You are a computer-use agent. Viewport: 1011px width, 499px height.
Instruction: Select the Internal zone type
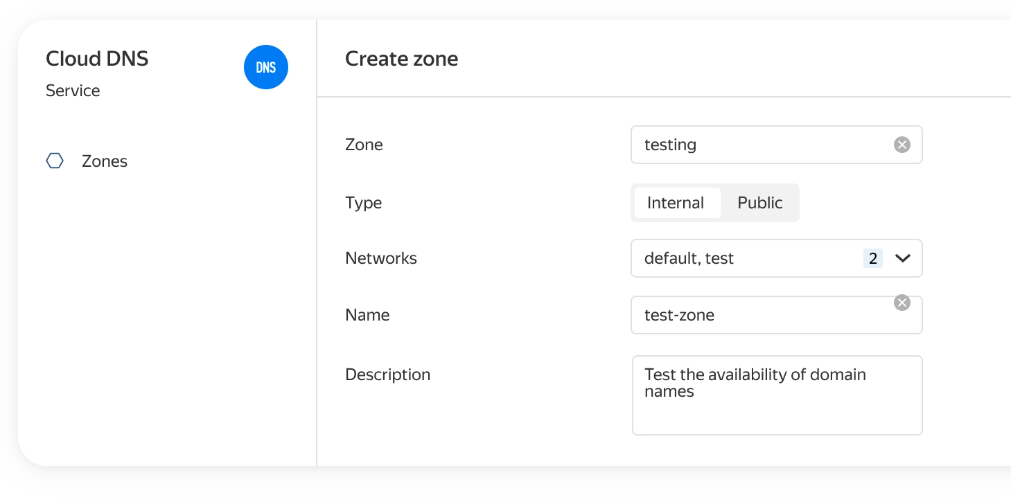676,203
